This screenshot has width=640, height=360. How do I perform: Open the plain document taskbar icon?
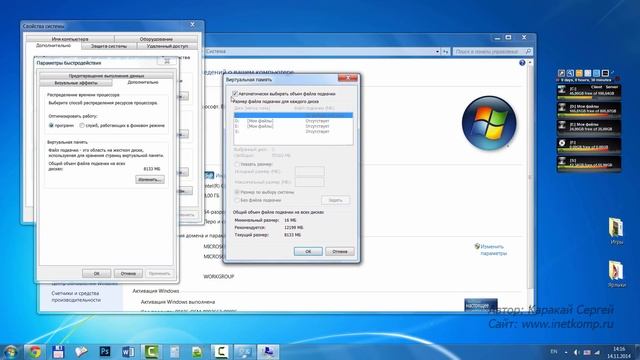[174, 351]
